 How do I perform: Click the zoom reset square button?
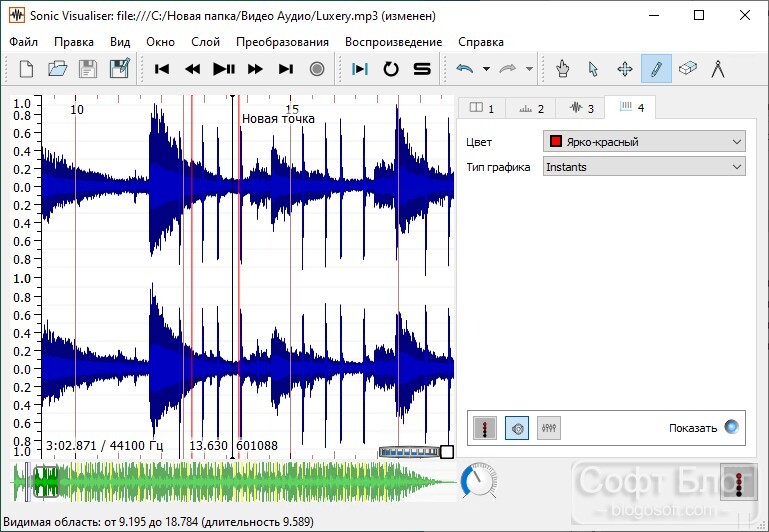coord(447,452)
